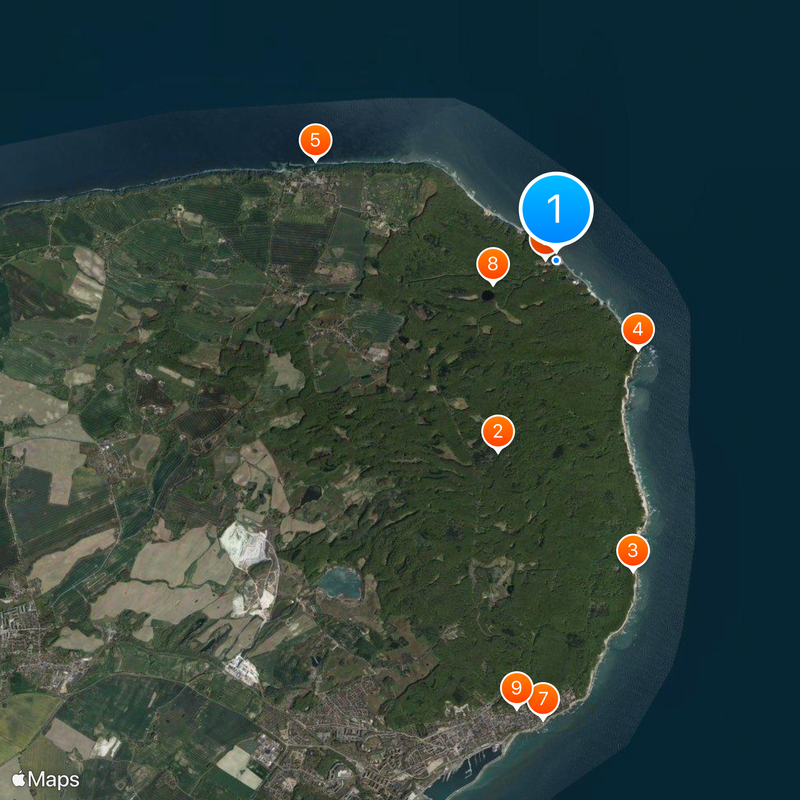Tap the orange map pin numbered 2
800x800 pixels.
coord(497,434)
